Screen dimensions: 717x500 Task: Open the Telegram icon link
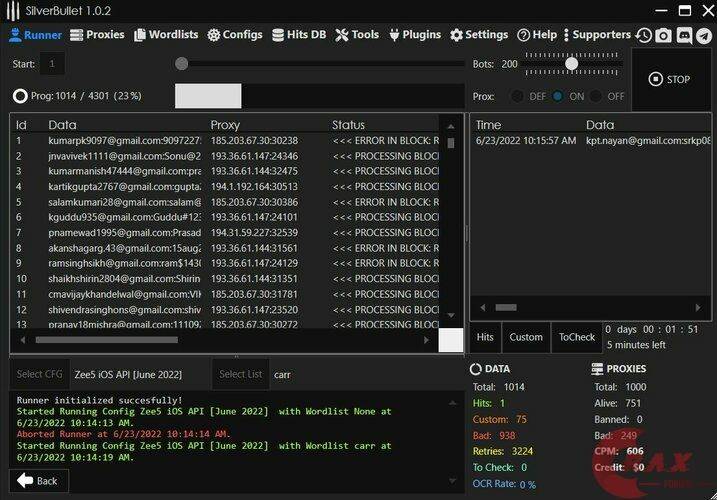(x=704, y=35)
